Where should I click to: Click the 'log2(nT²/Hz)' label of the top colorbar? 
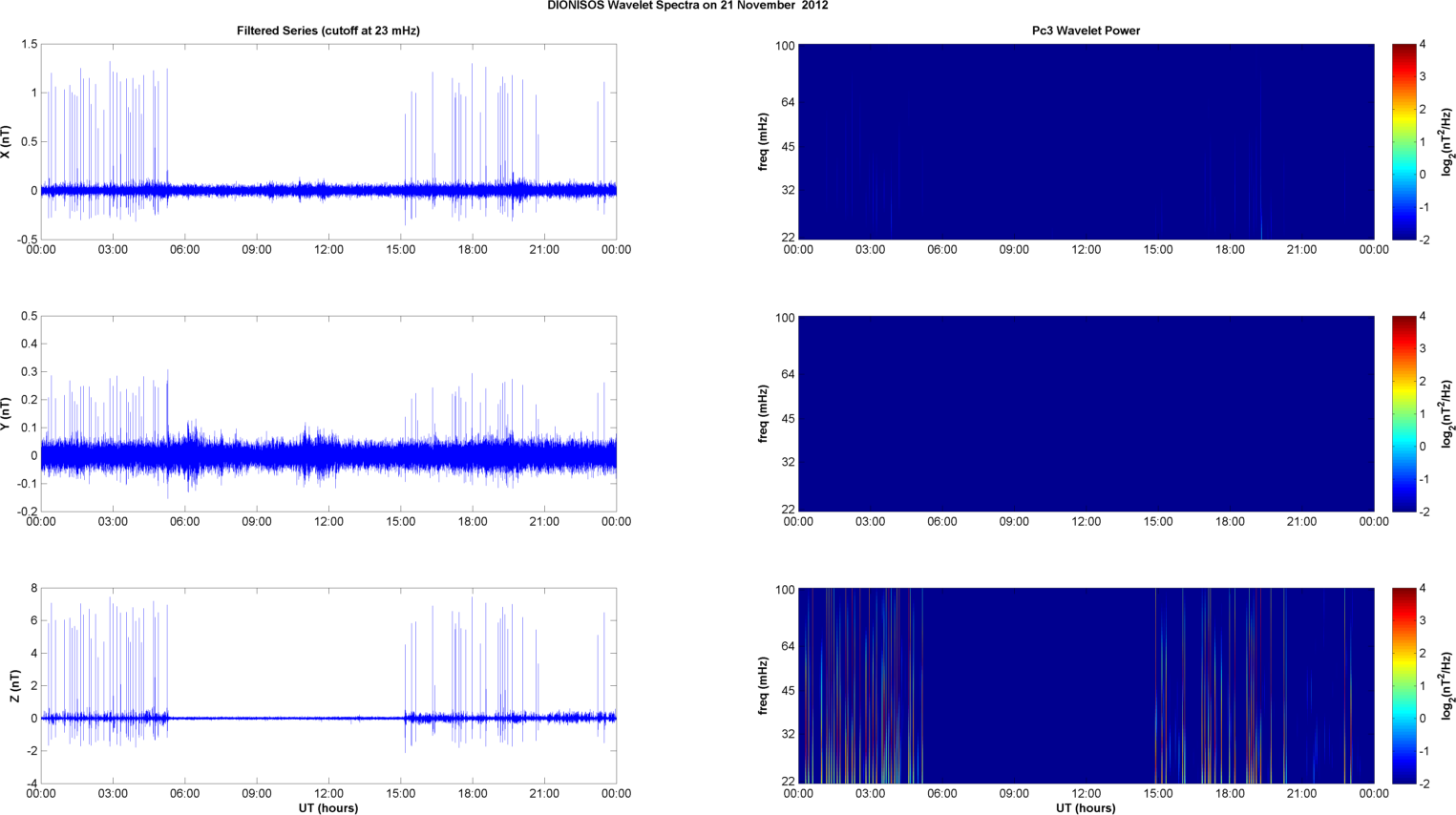[1447, 142]
